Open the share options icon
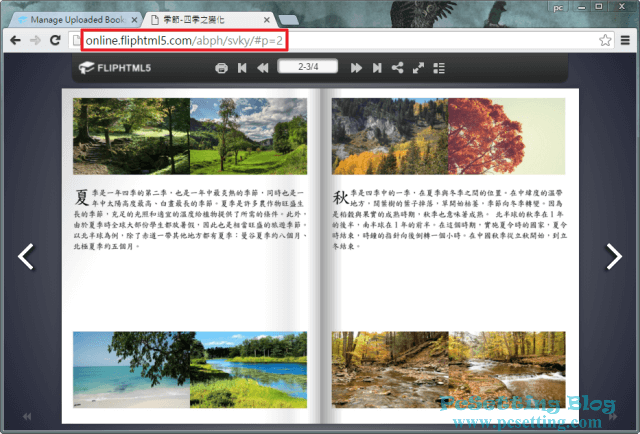This screenshot has height=434, width=640. [x=398, y=68]
